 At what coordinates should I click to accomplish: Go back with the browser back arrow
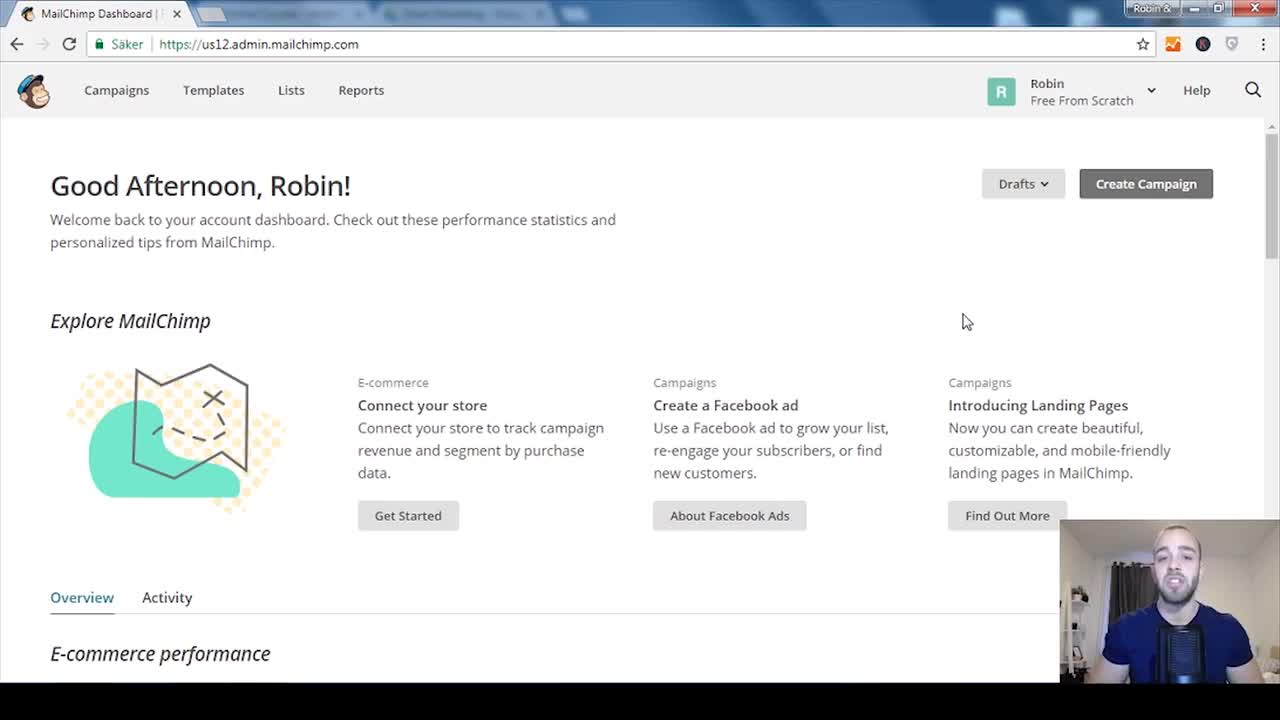(17, 44)
